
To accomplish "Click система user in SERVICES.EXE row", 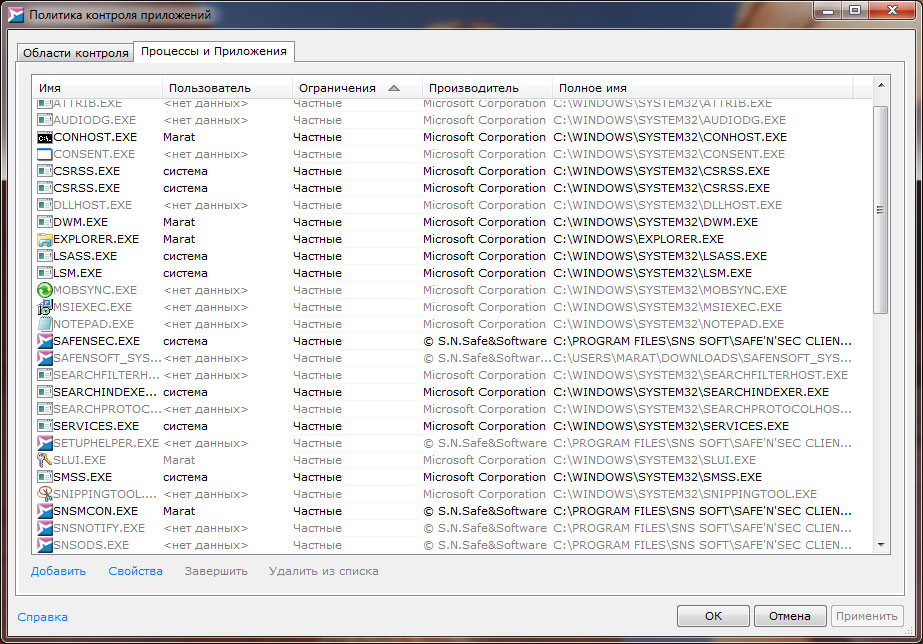I will point(185,426).
